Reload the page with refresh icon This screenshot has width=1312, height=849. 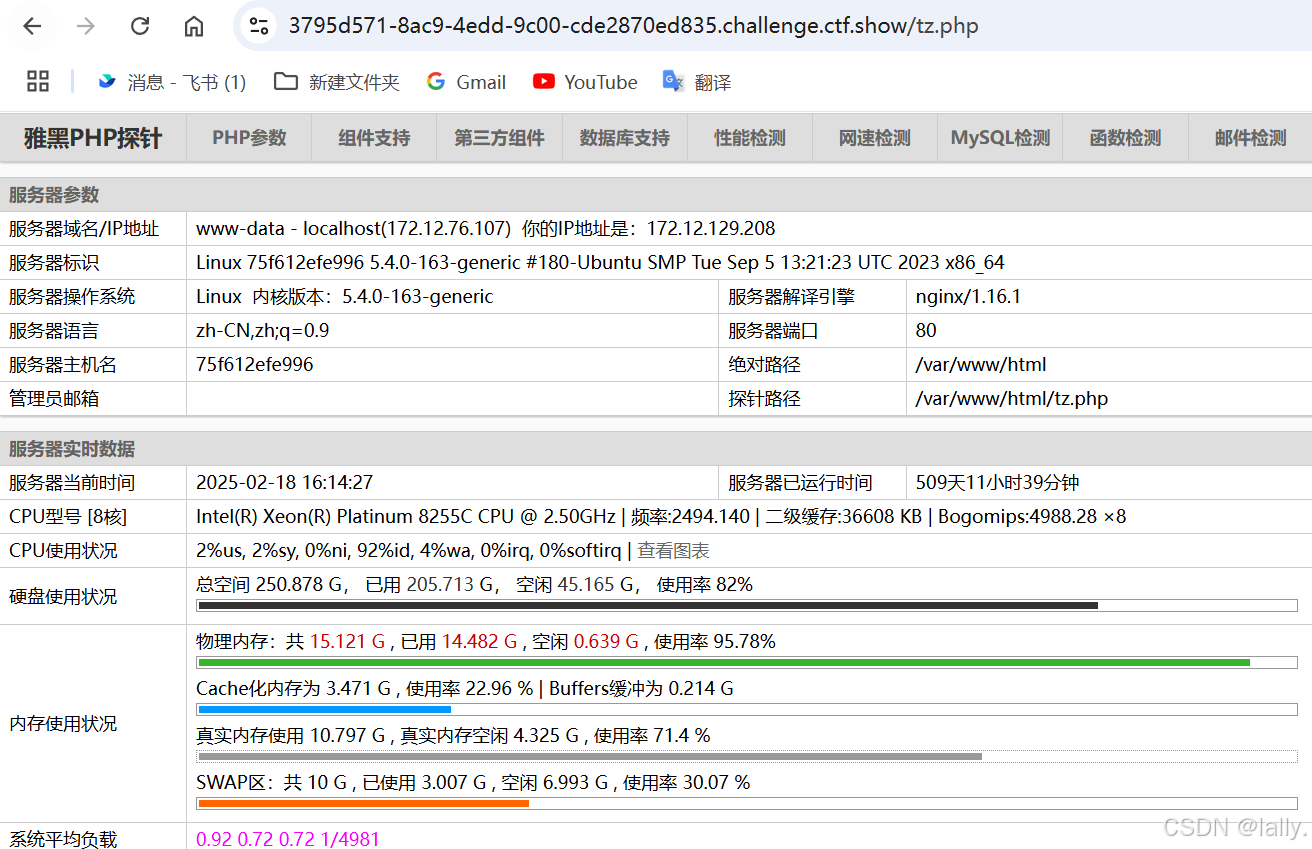[140, 27]
